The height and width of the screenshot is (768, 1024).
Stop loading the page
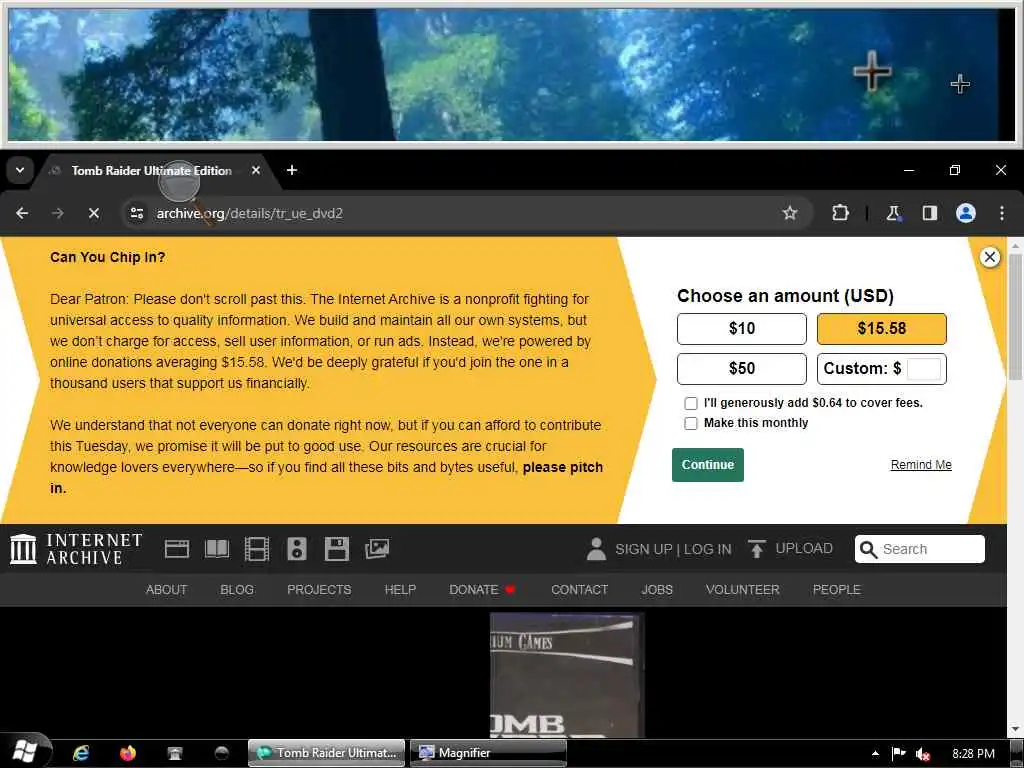coord(94,213)
